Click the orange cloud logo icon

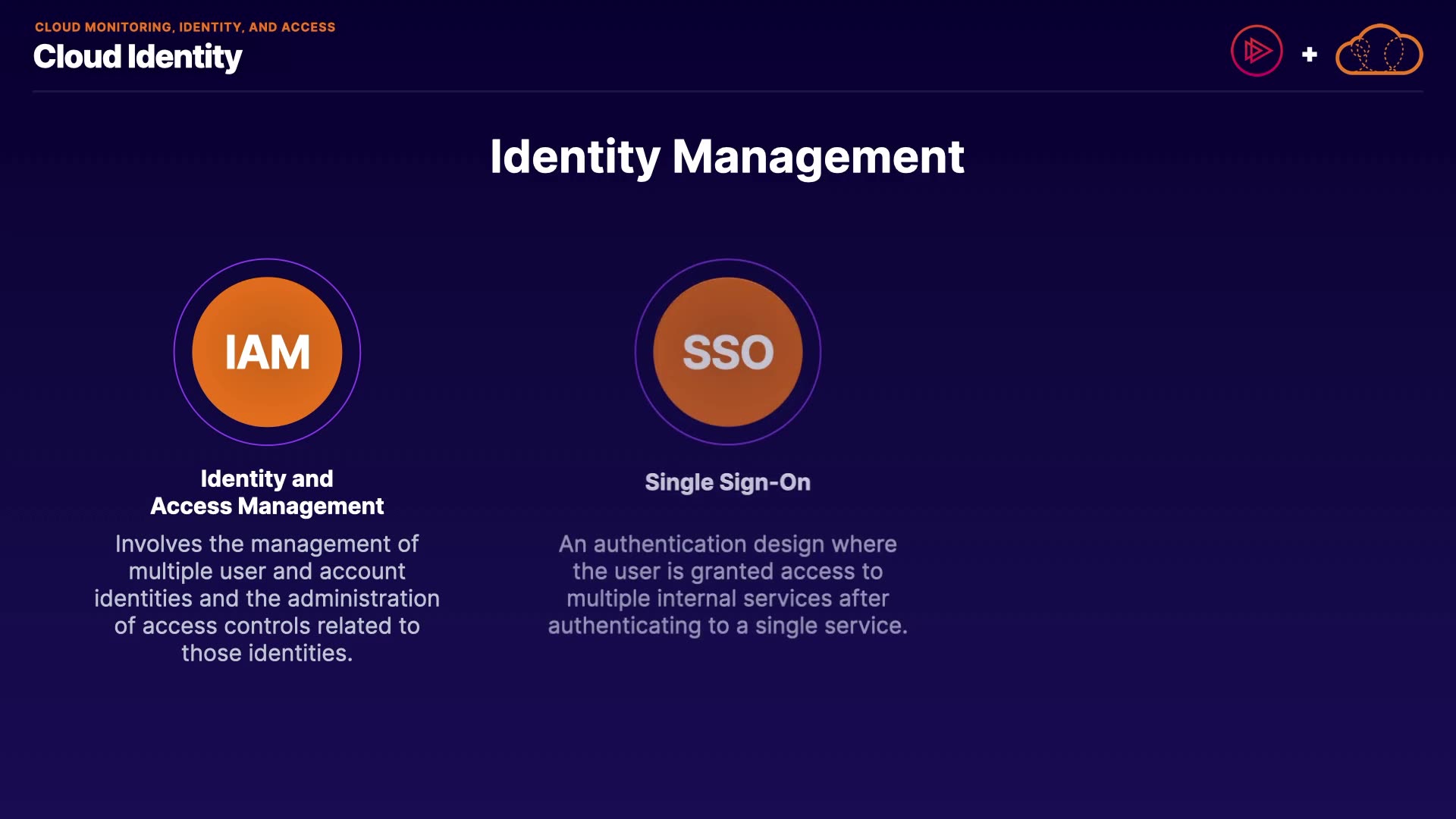pyautogui.click(x=1379, y=51)
